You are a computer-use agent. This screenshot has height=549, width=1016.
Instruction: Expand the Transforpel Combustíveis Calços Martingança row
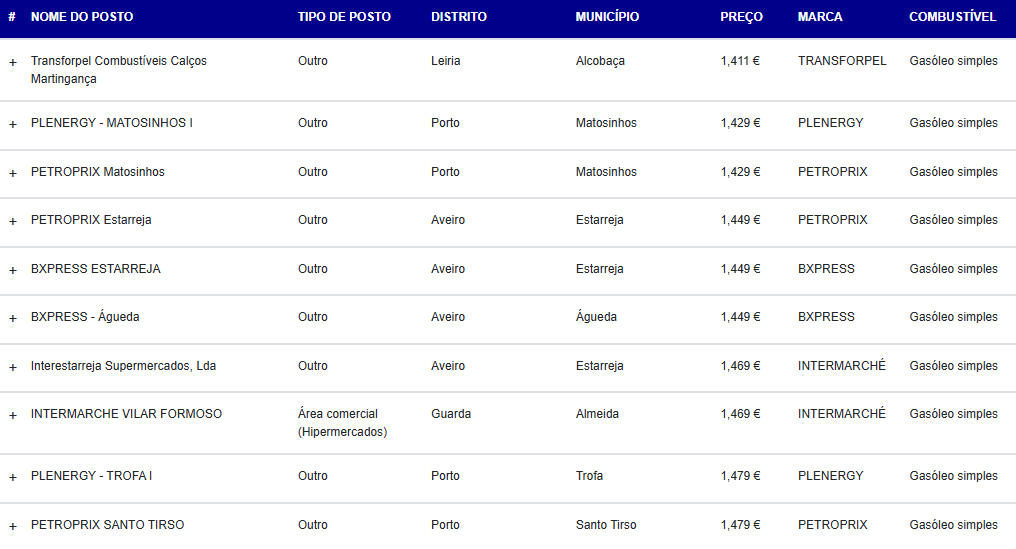(12, 62)
